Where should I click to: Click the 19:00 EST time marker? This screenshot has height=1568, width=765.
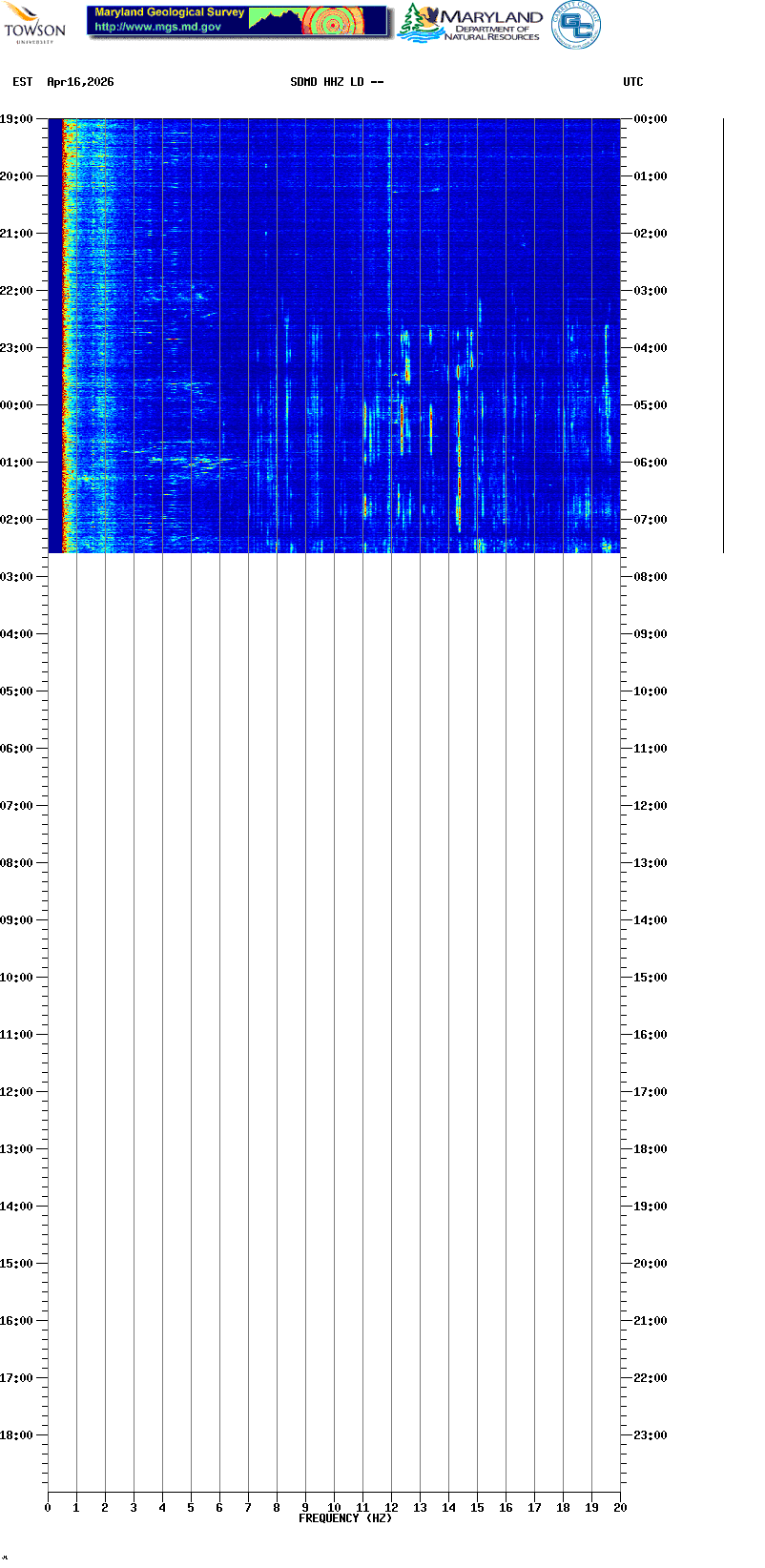point(16,119)
